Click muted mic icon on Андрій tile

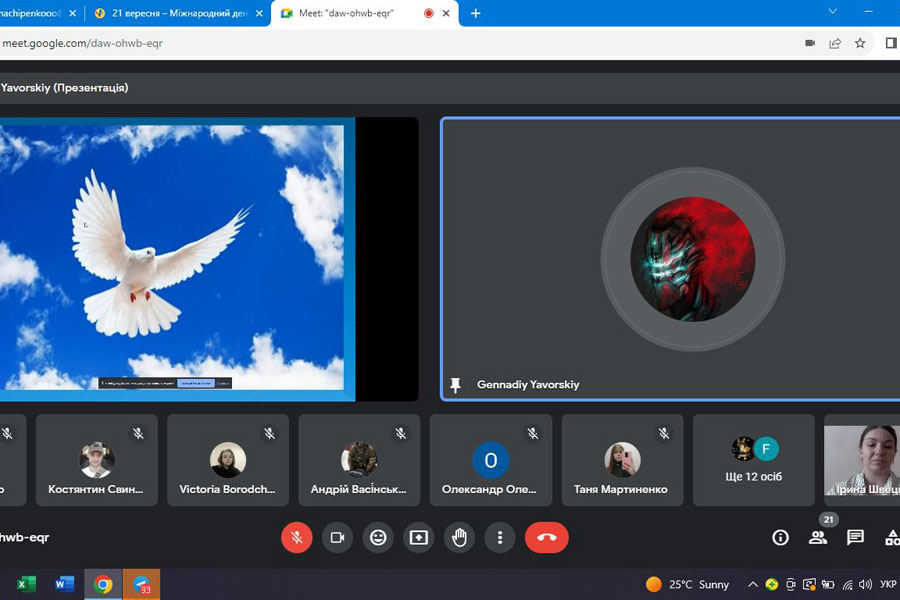[401, 433]
